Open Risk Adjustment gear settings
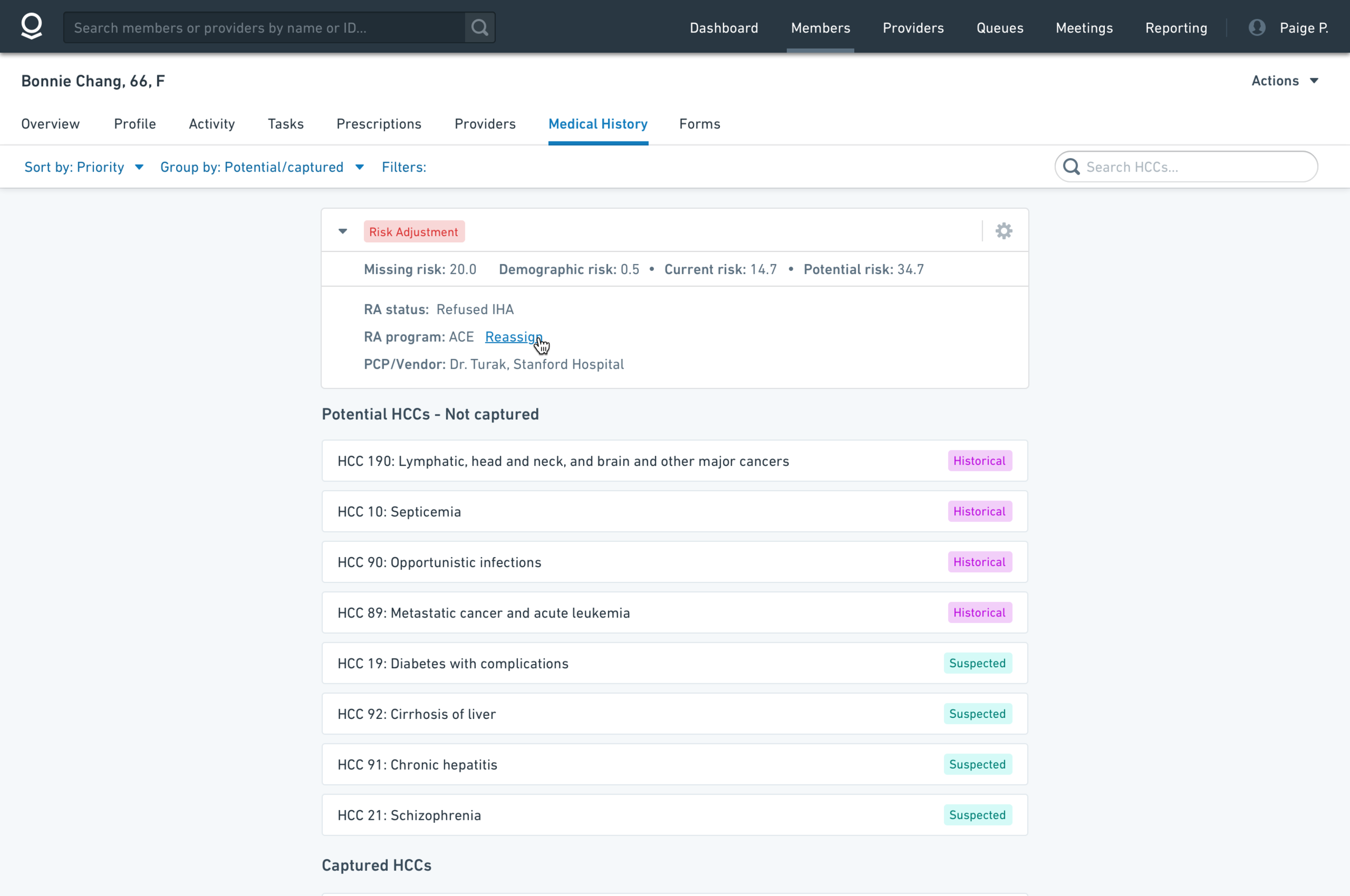1350x896 pixels. click(x=1004, y=231)
